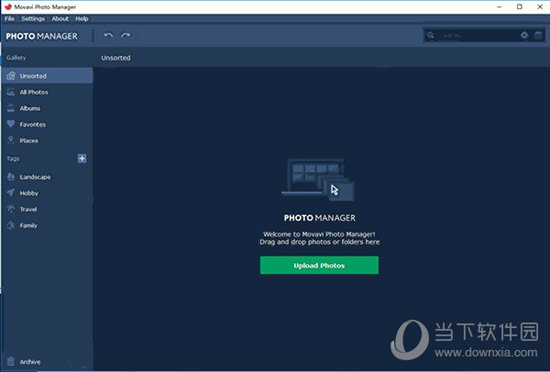Click the Hobby tag icon
The height and width of the screenshot is (372, 550).
(11, 193)
